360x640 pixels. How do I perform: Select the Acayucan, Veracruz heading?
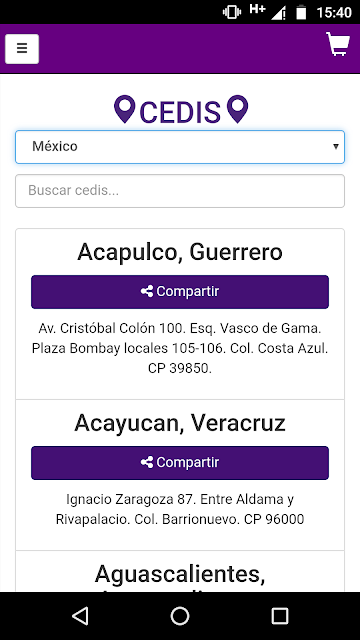pyautogui.click(x=180, y=423)
